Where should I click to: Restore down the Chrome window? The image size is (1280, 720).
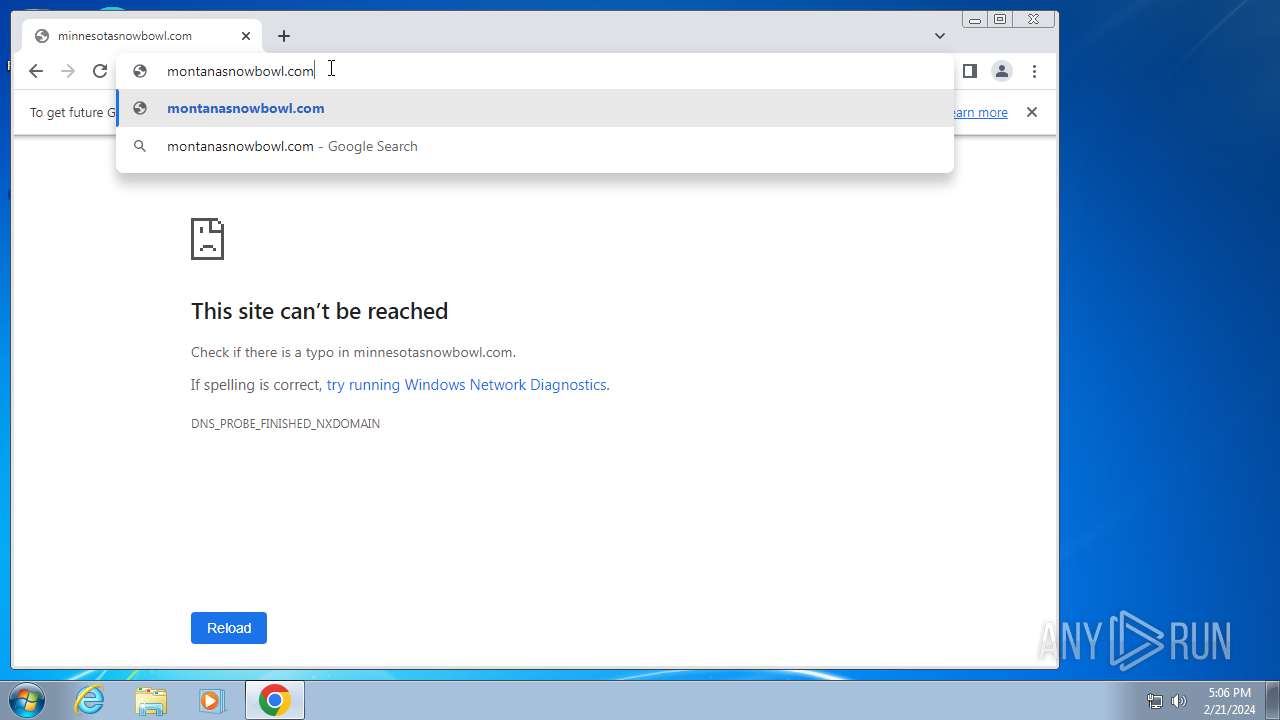(x=1000, y=19)
